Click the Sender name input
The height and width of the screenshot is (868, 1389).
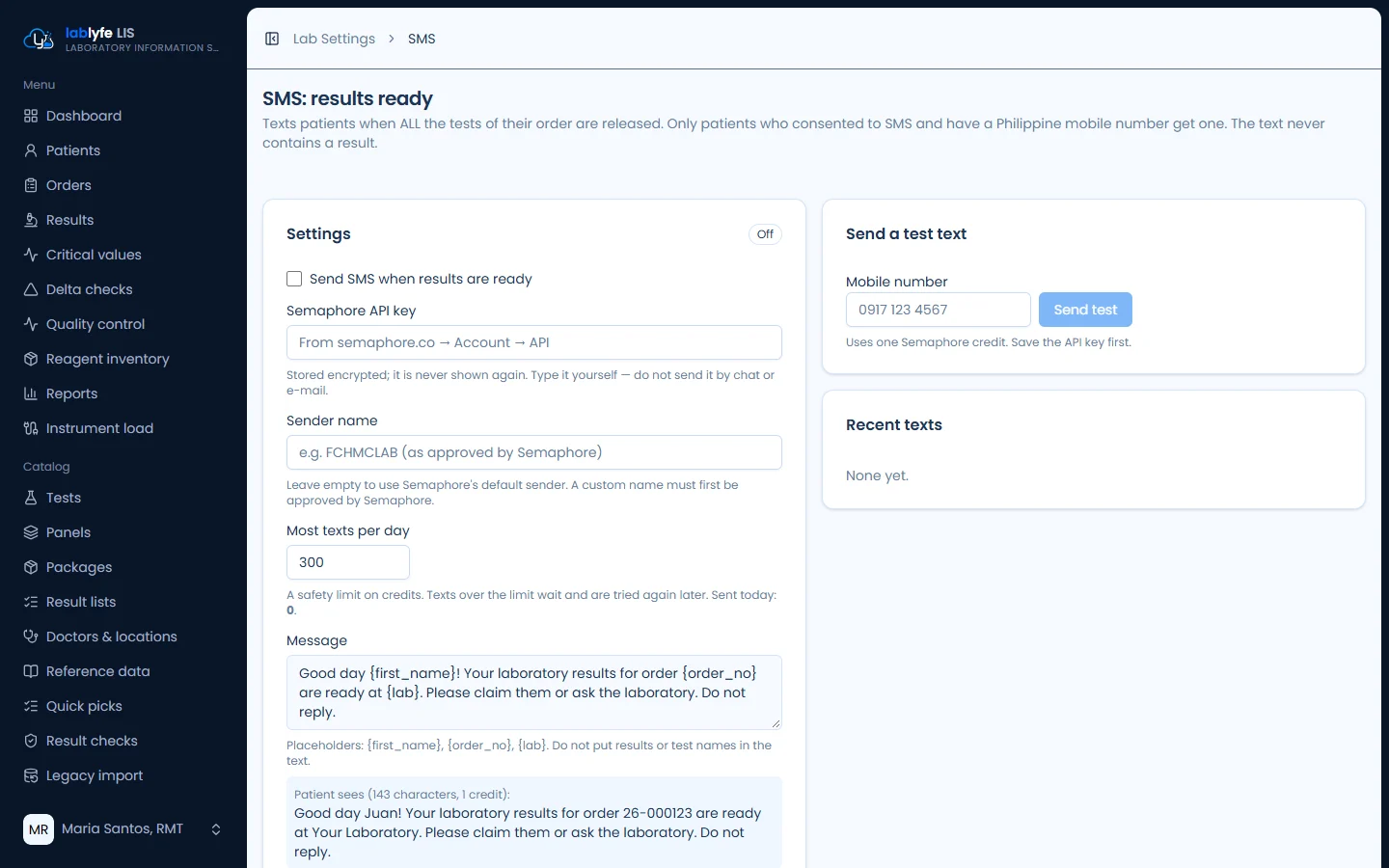point(534,452)
